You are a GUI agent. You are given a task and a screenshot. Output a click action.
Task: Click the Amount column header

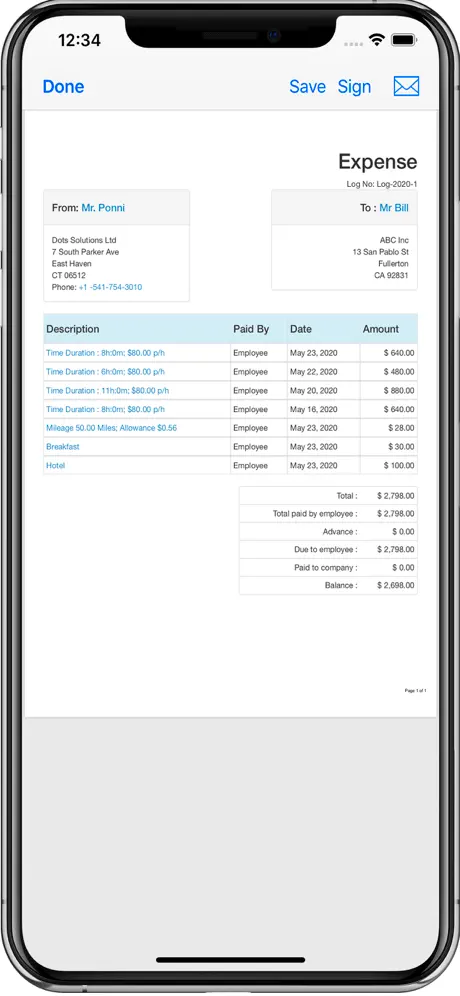pos(381,329)
